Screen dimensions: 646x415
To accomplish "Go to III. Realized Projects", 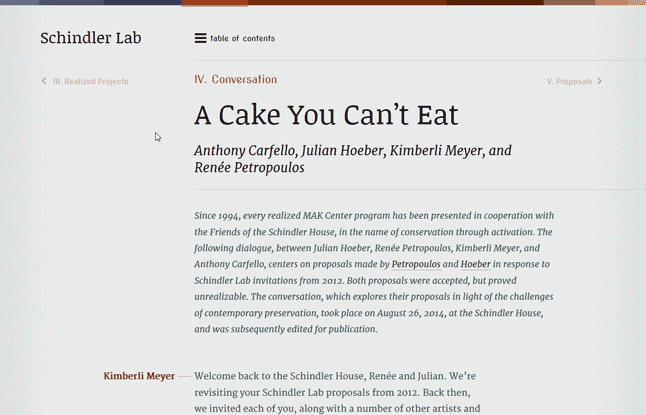I will 91,81.
